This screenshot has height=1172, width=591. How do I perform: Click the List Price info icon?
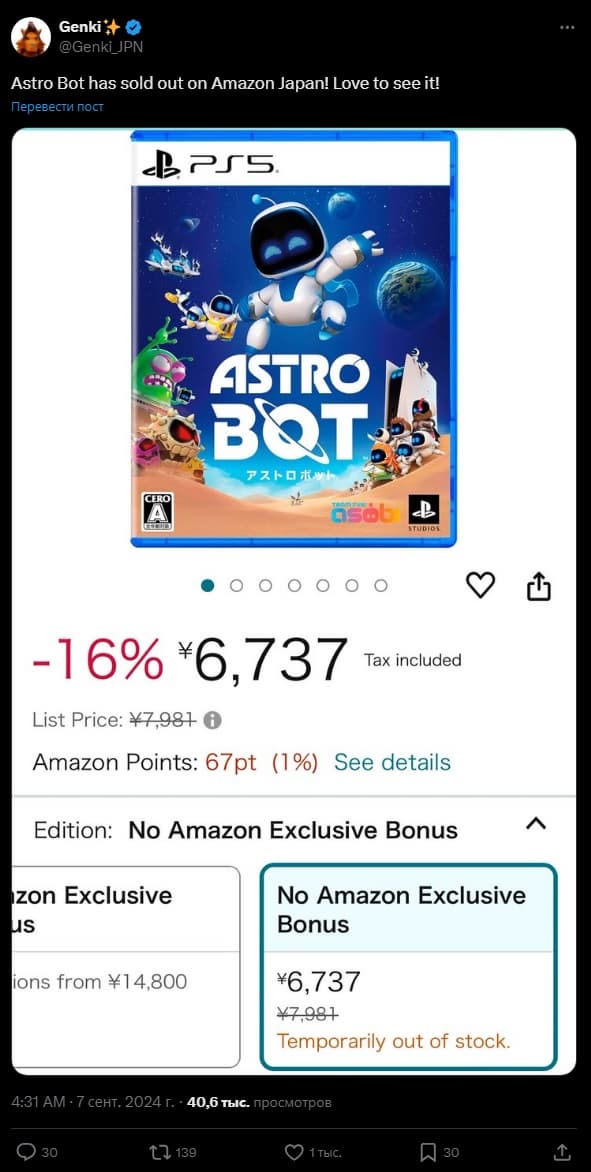[213, 720]
